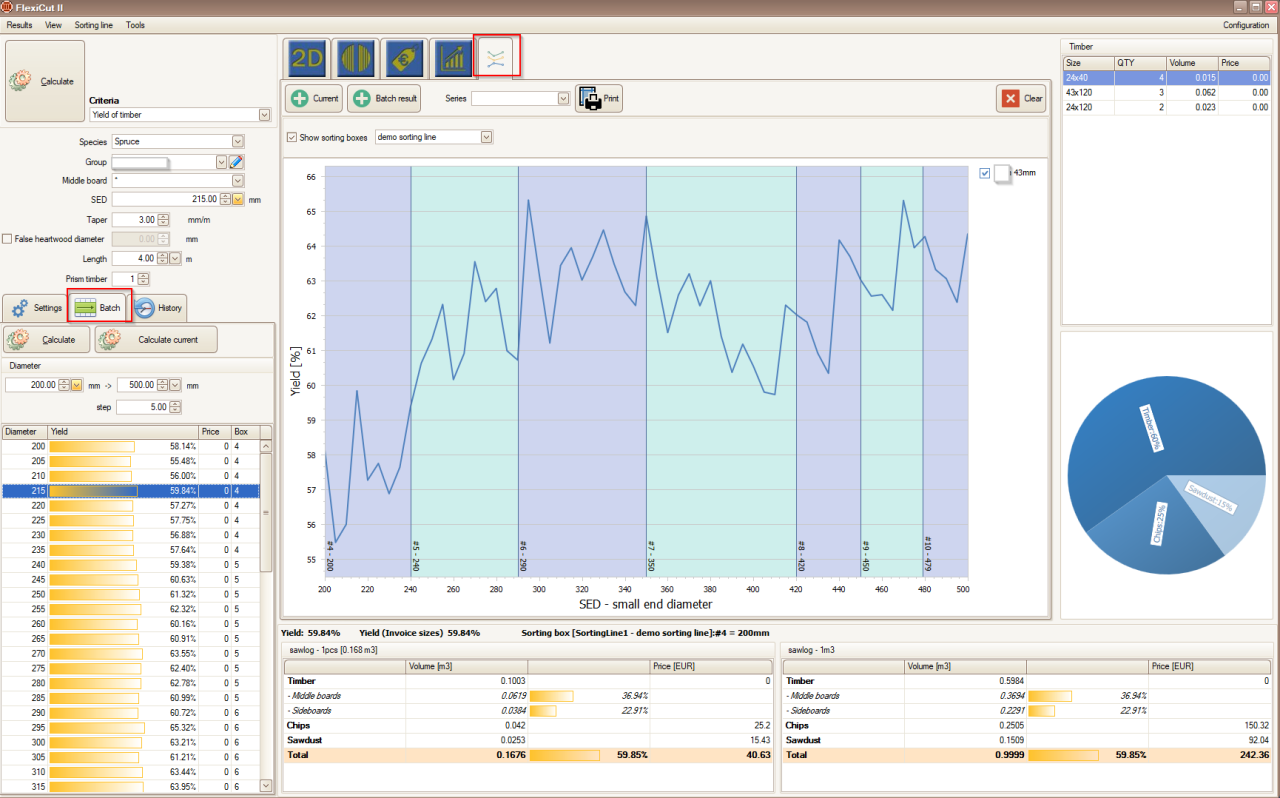The width and height of the screenshot is (1280, 798).
Task: Open the Sorting line menu
Action: tap(95, 25)
